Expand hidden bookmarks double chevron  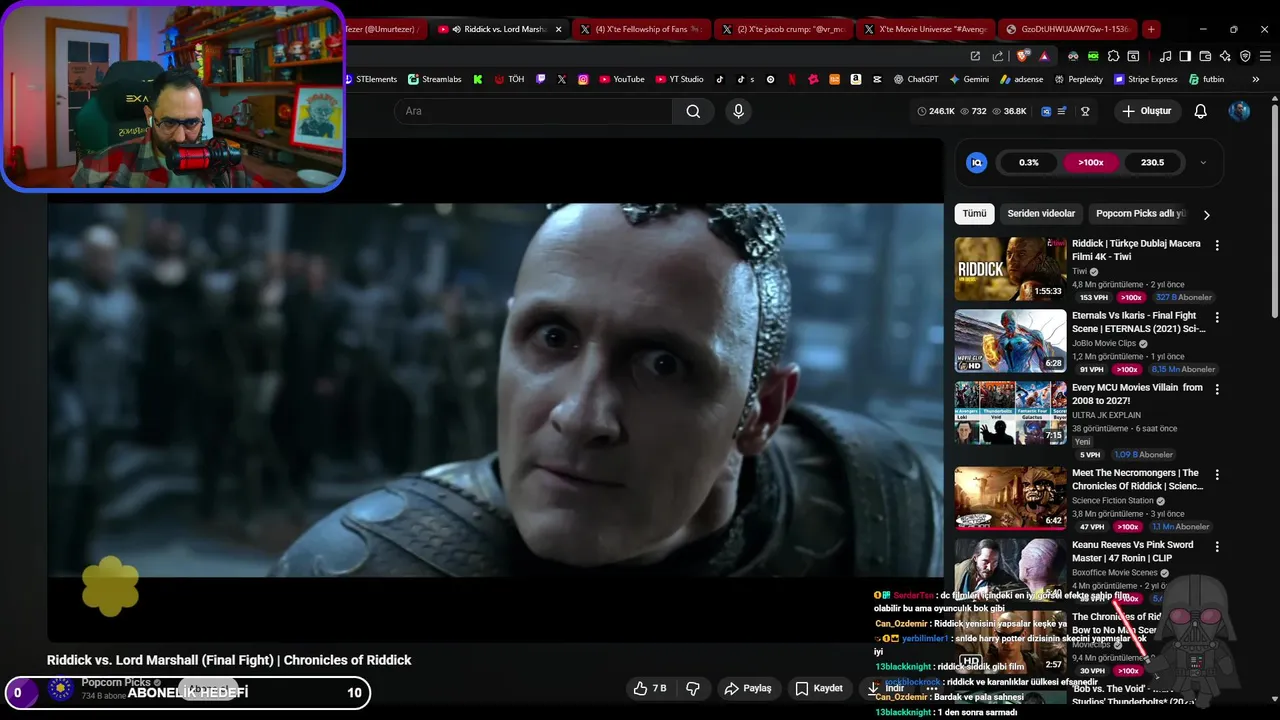(1257, 79)
